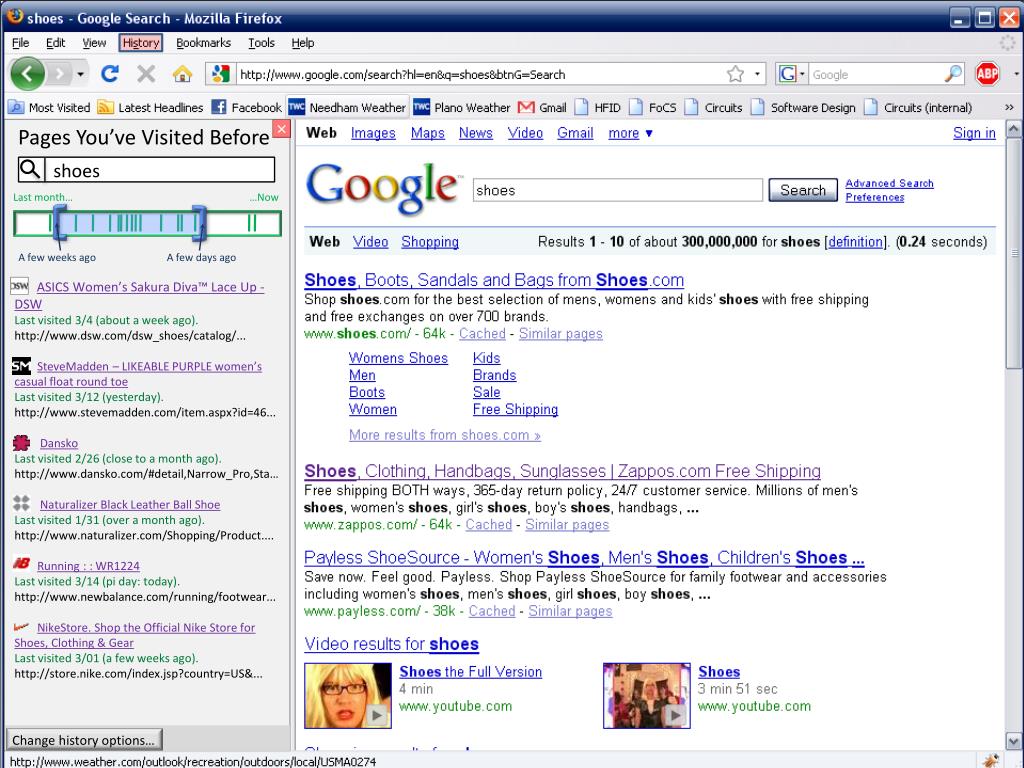Grab the left handle of the timeline slider
The image size is (1024, 768).
coord(59,222)
